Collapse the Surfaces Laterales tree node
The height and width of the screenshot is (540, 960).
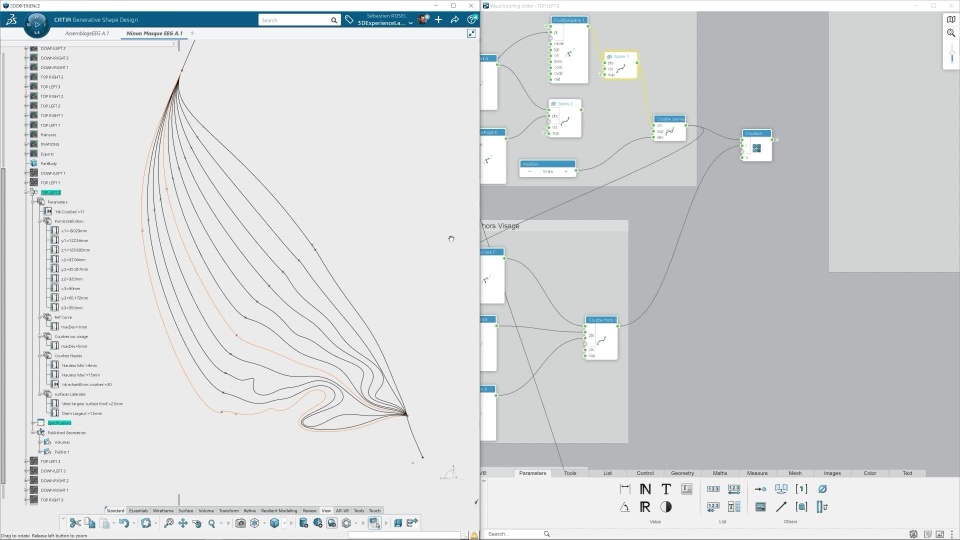click(40, 394)
